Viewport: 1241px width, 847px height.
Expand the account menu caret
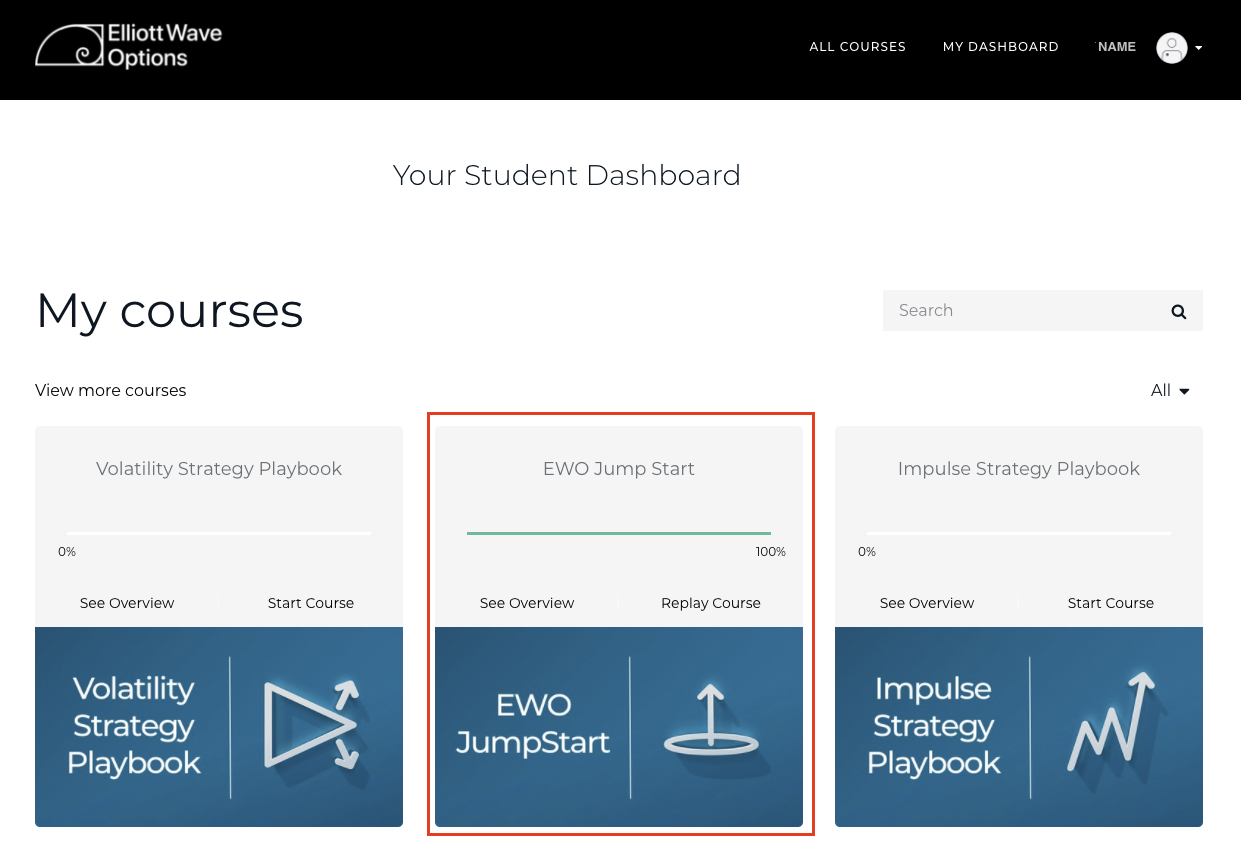(x=1198, y=47)
